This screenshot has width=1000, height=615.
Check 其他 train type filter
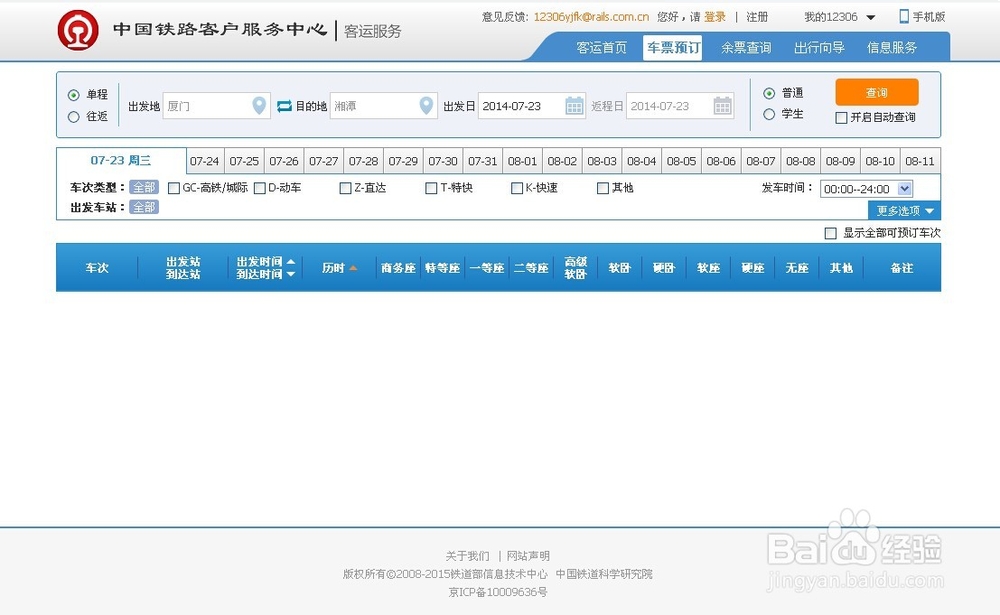(x=603, y=188)
